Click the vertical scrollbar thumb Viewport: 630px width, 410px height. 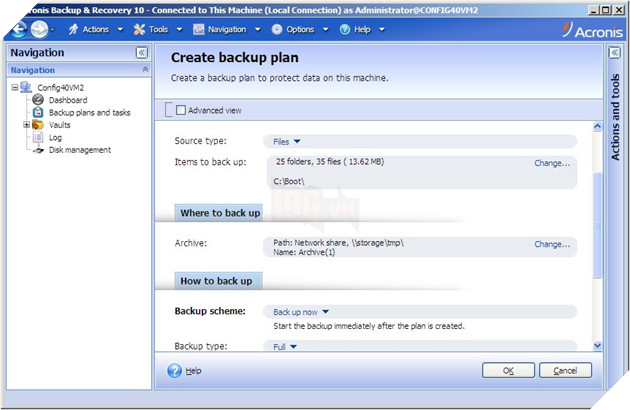click(597, 225)
